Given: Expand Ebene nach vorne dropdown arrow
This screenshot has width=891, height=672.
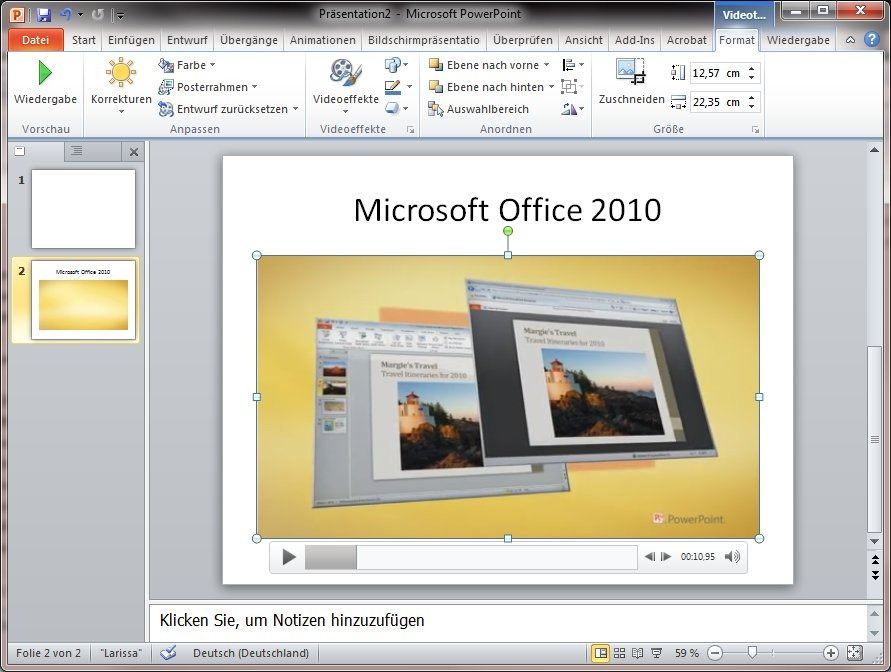Looking at the screenshot, I should click(547, 65).
